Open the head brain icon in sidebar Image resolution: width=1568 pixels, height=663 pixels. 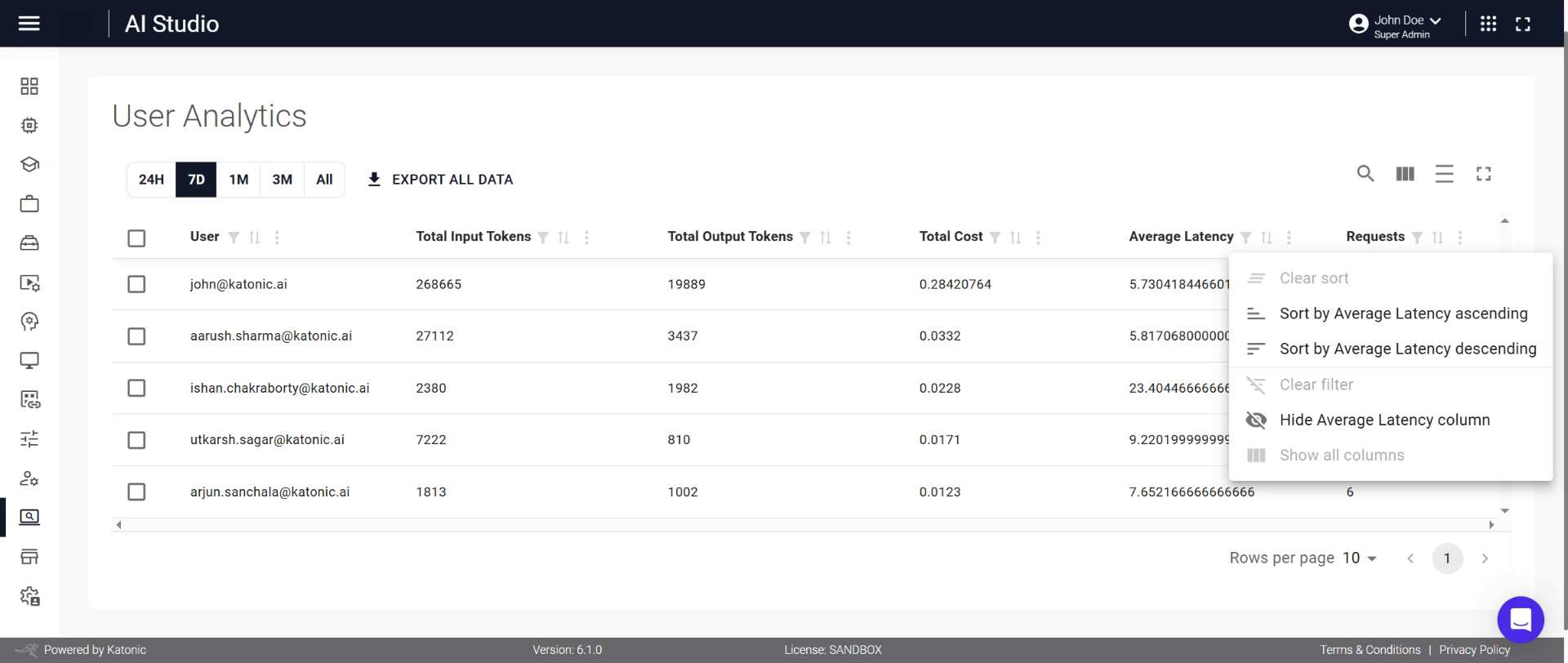pyautogui.click(x=29, y=321)
